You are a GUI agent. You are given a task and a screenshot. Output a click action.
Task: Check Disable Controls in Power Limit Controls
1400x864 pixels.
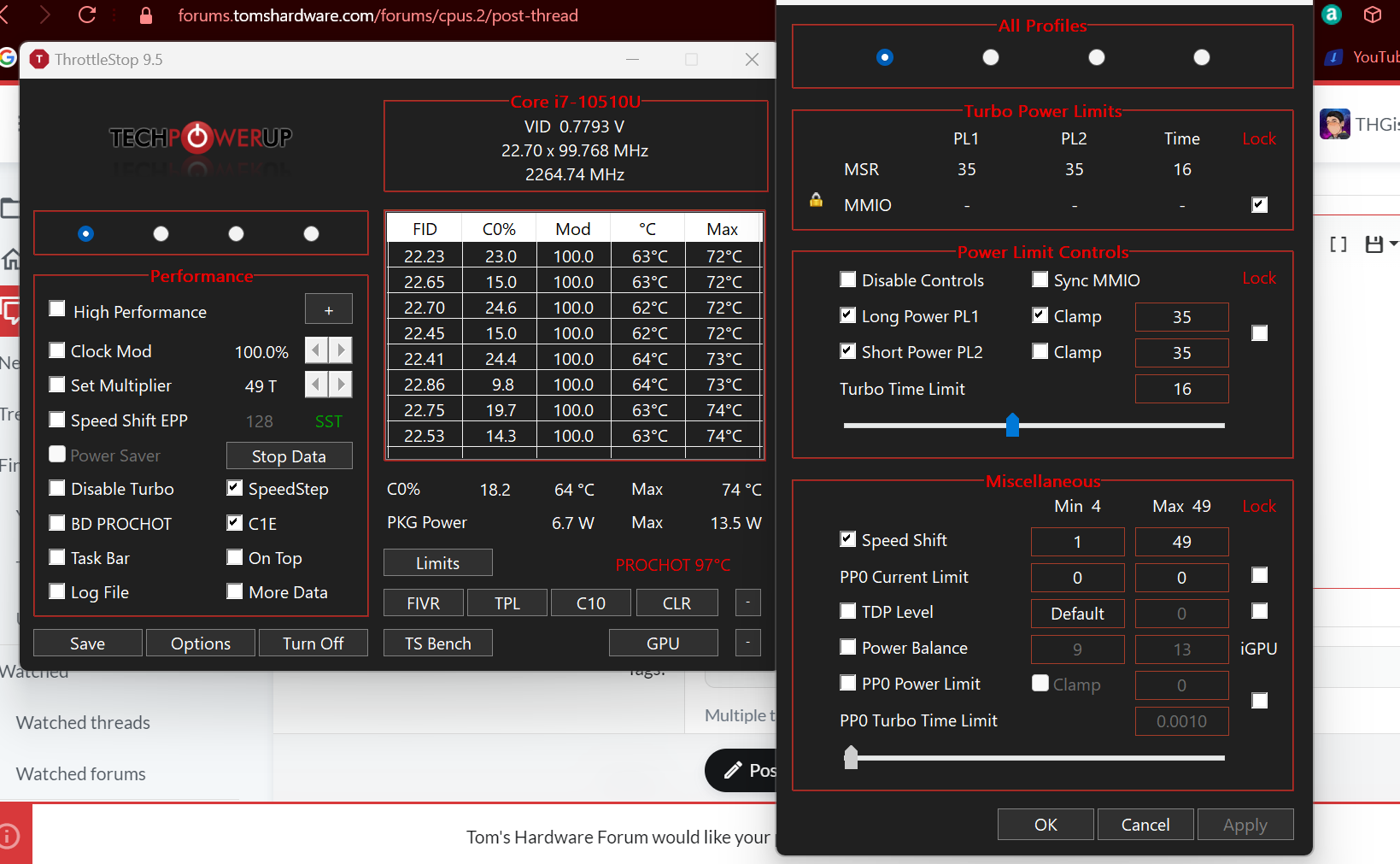[848, 279]
